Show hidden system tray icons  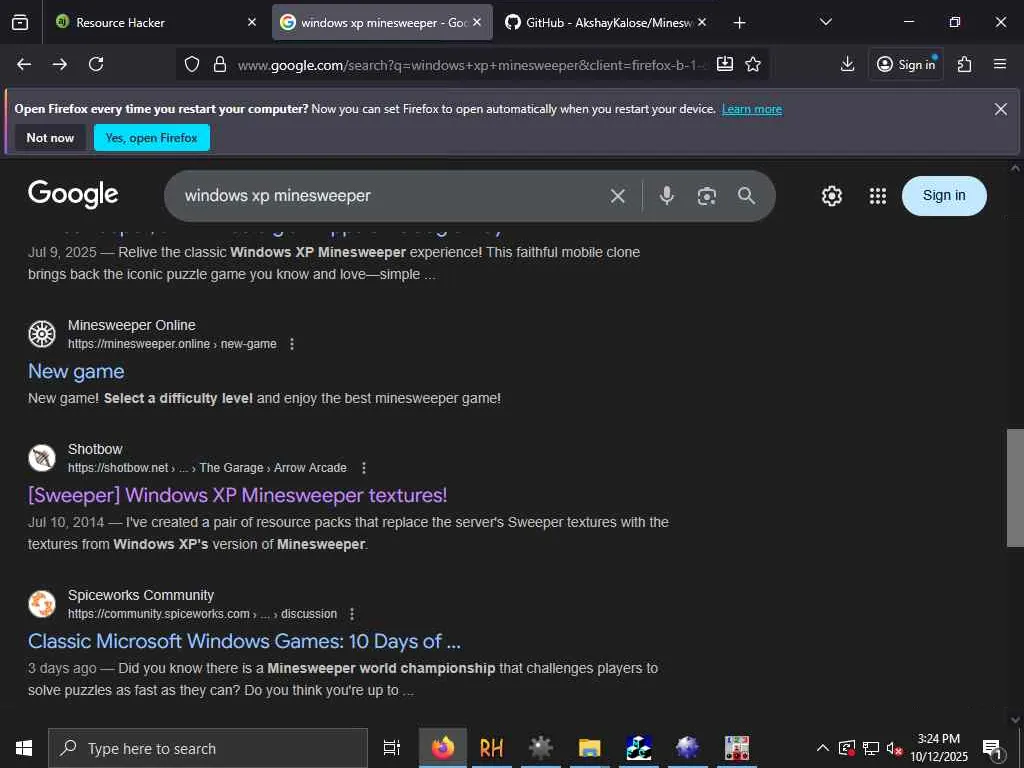[x=823, y=748]
